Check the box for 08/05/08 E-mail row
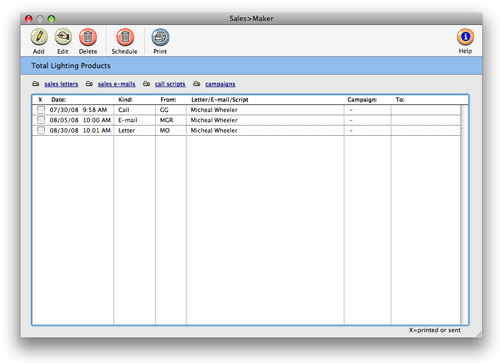 pyautogui.click(x=41, y=120)
